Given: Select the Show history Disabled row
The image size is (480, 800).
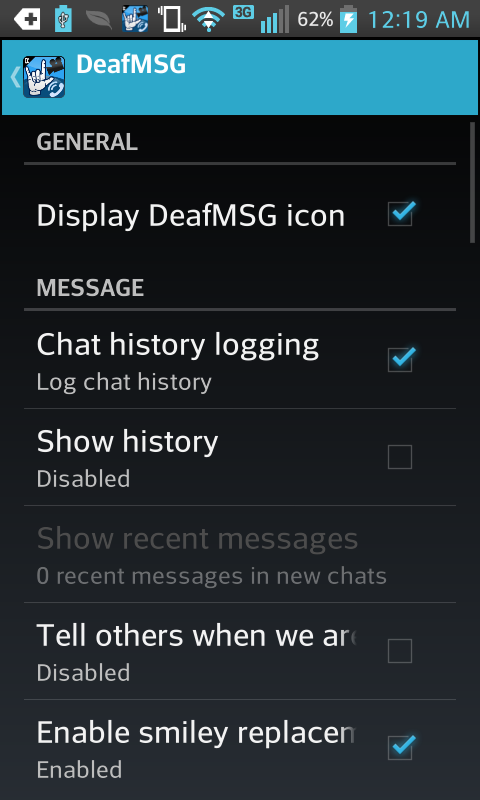Looking at the screenshot, I should pyautogui.click(x=240, y=457).
